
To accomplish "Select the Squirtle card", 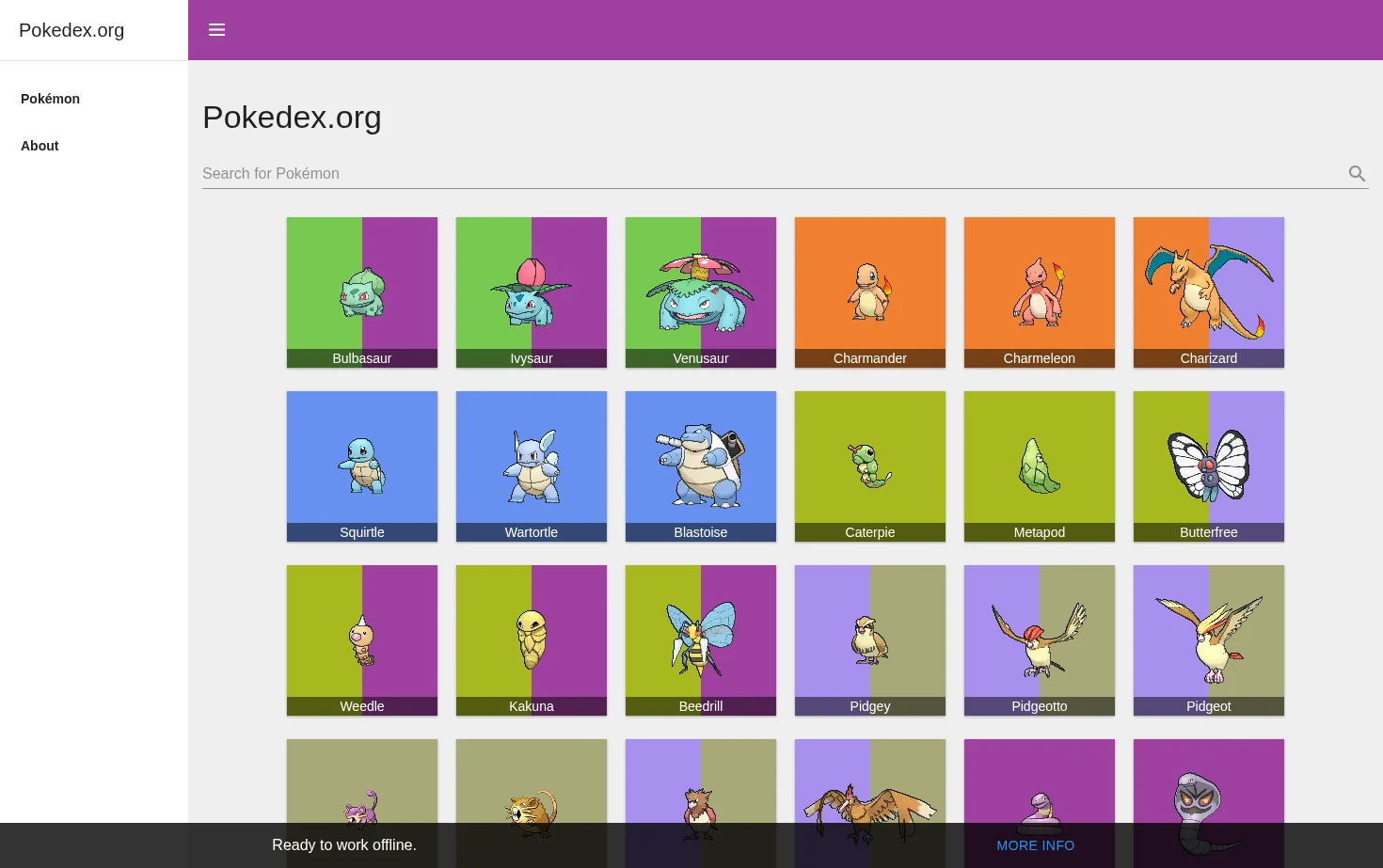I will 362,466.
